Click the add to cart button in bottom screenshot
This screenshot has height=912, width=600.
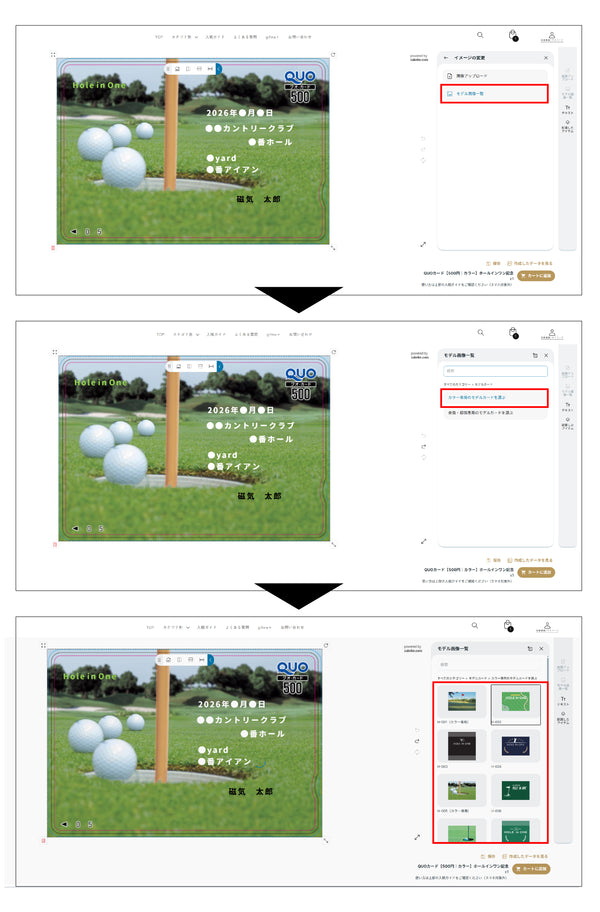(x=531, y=868)
